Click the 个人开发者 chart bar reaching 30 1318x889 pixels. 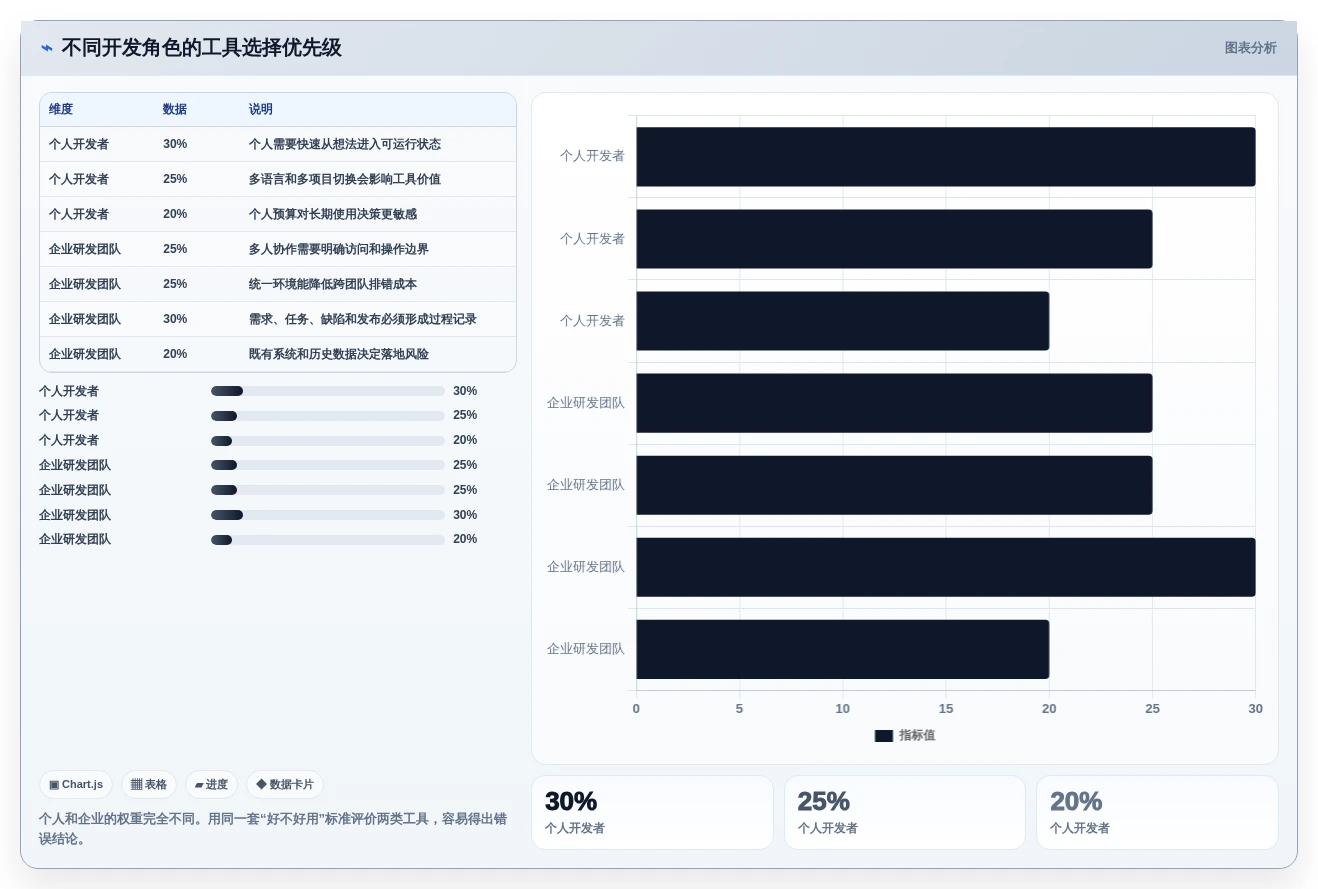tap(946, 157)
